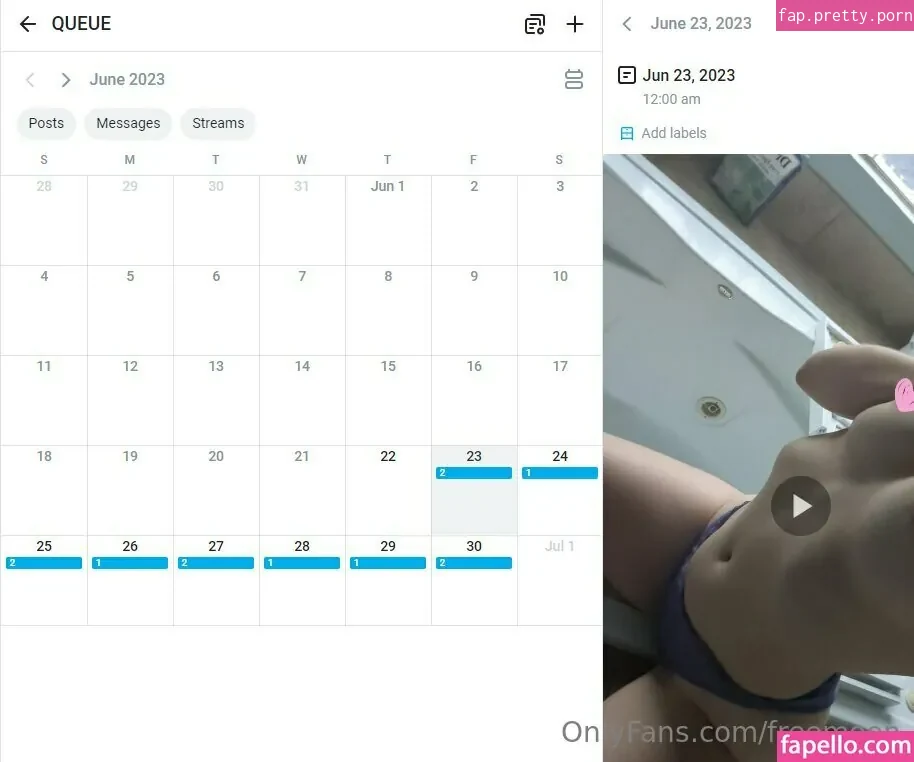Click the Add labels bookmark icon

tap(627, 134)
